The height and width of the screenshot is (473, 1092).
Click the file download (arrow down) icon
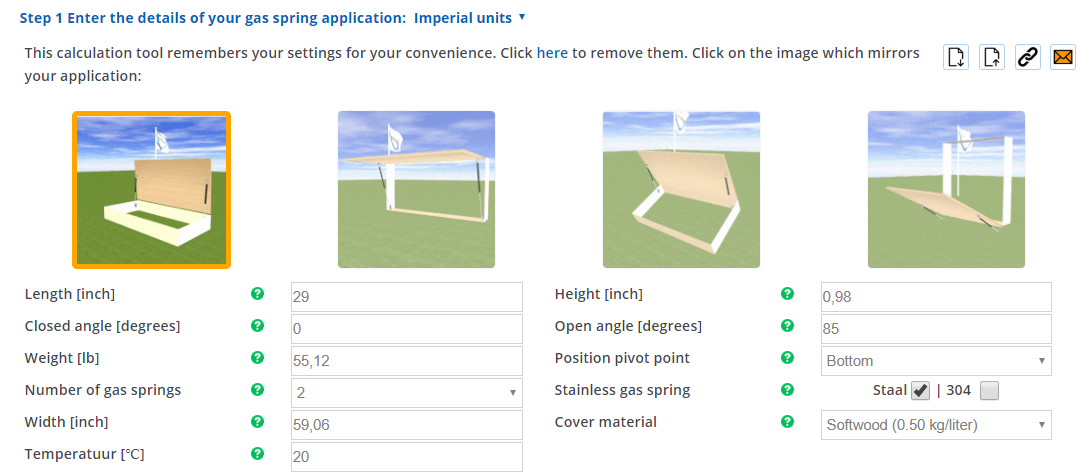(956, 57)
